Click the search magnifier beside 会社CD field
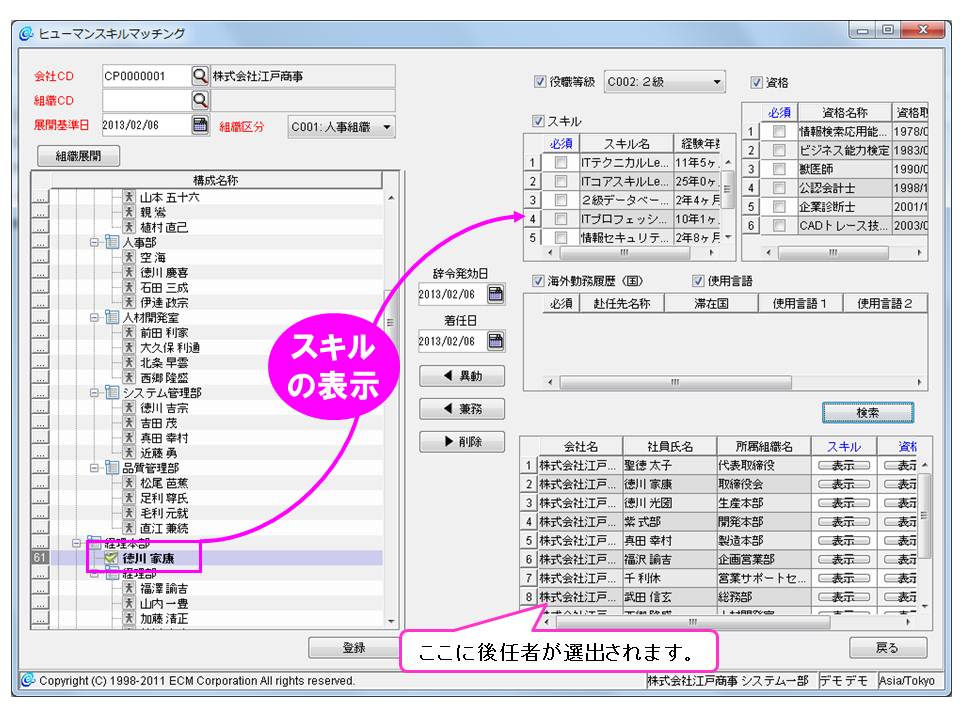The width and height of the screenshot is (960, 720). pyautogui.click(x=200, y=76)
